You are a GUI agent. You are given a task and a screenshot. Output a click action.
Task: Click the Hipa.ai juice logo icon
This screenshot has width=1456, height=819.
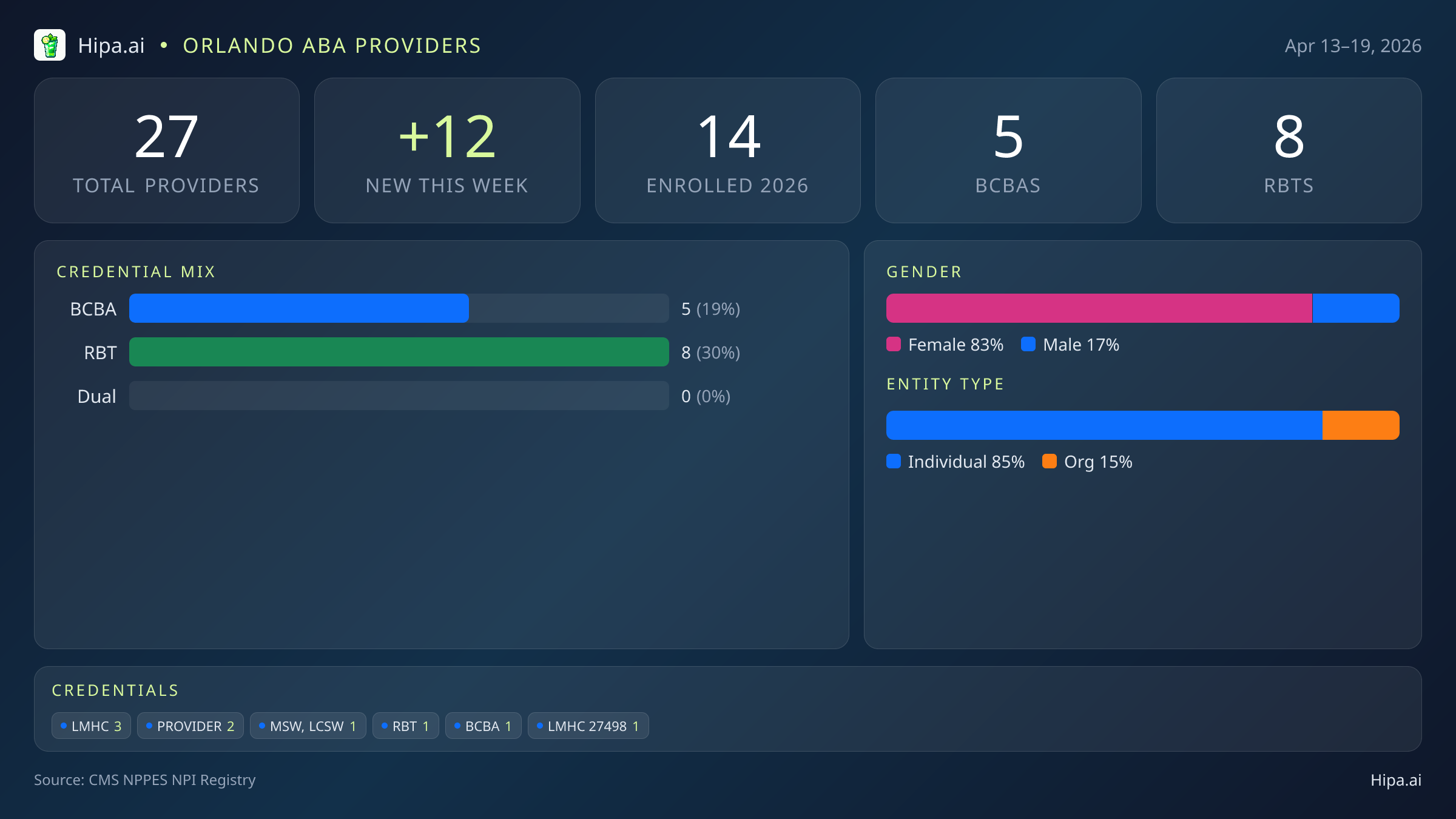pyautogui.click(x=50, y=45)
